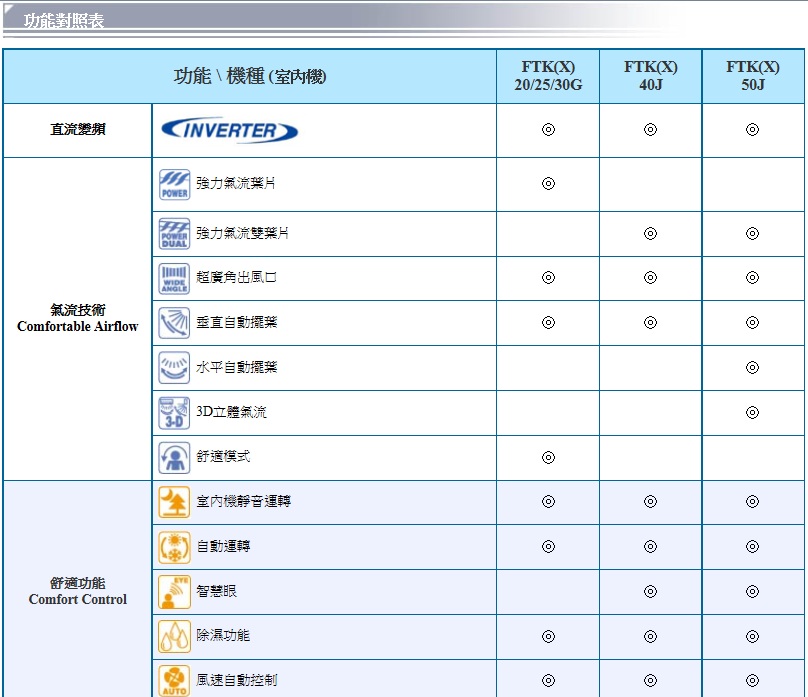
Task: Click the INVERTER logo
Action: pos(229,131)
